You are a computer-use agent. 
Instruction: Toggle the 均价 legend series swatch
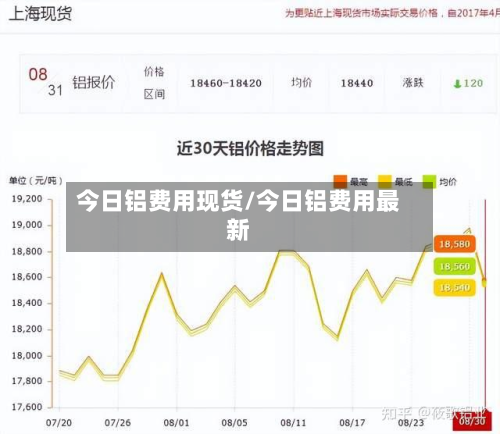429,182
